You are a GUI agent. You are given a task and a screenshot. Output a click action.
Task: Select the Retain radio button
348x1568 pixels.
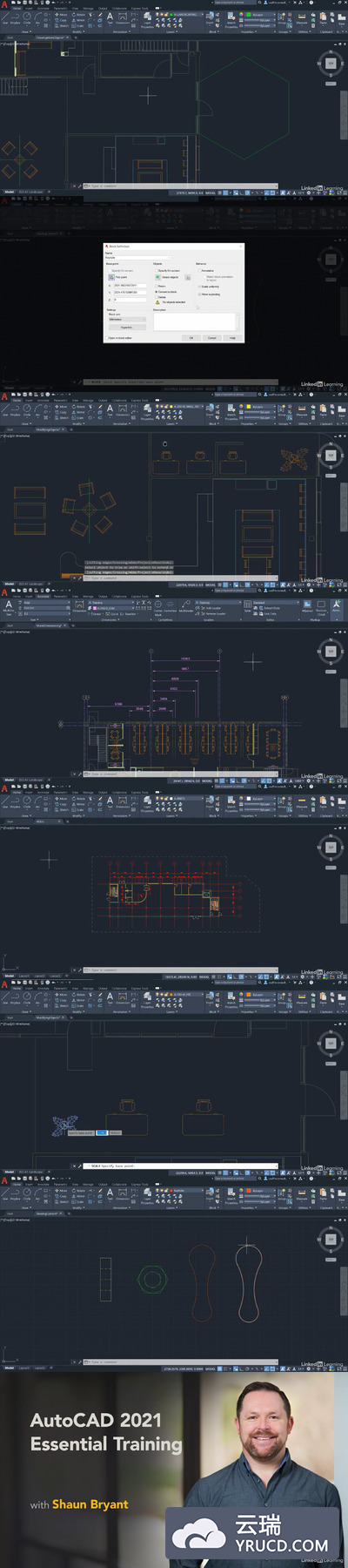point(157,286)
